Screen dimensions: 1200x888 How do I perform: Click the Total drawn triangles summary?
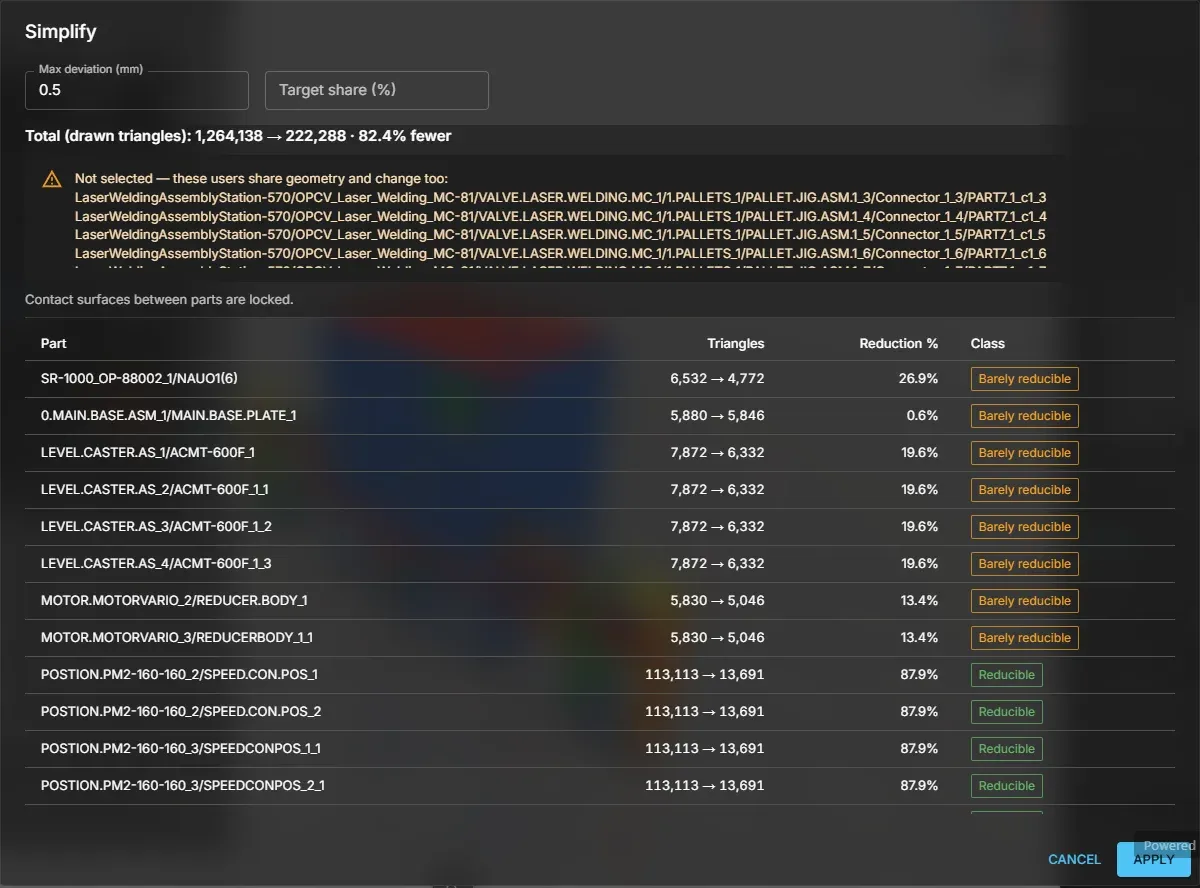(238, 136)
